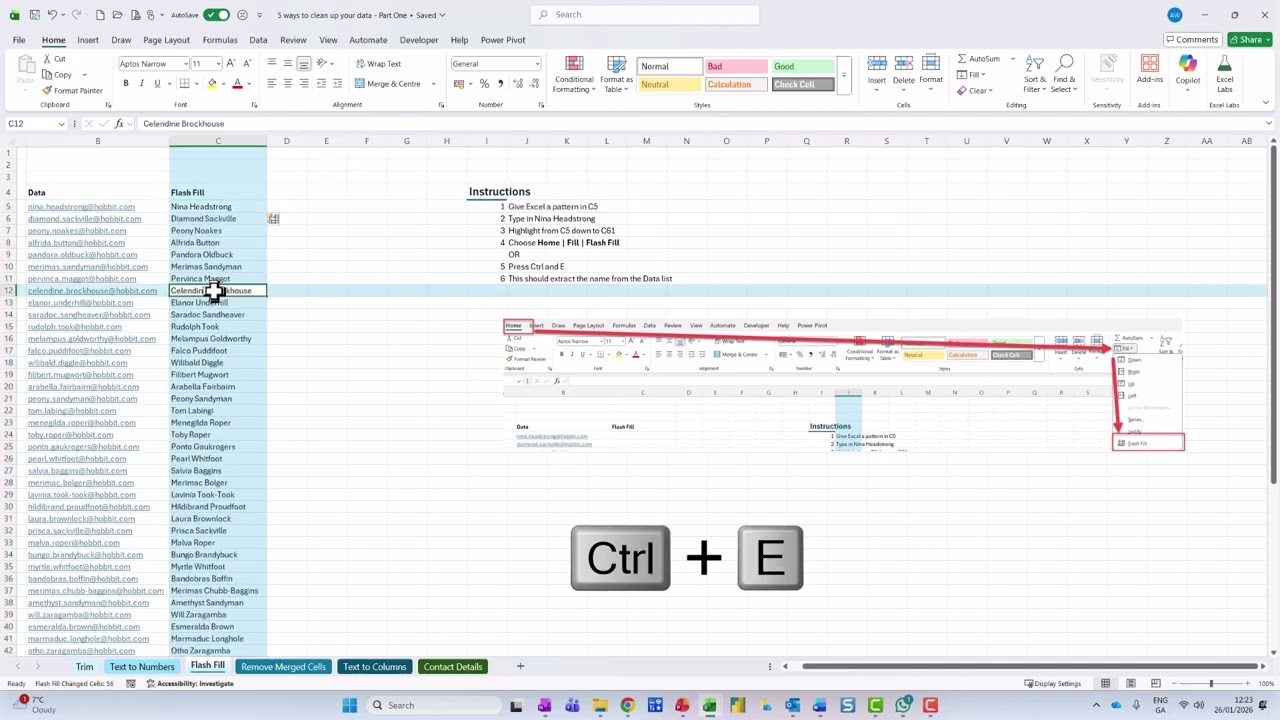This screenshot has height=720, width=1280.
Task: Switch to the Data ribbon tab
Action: click(x=258, y=40)
